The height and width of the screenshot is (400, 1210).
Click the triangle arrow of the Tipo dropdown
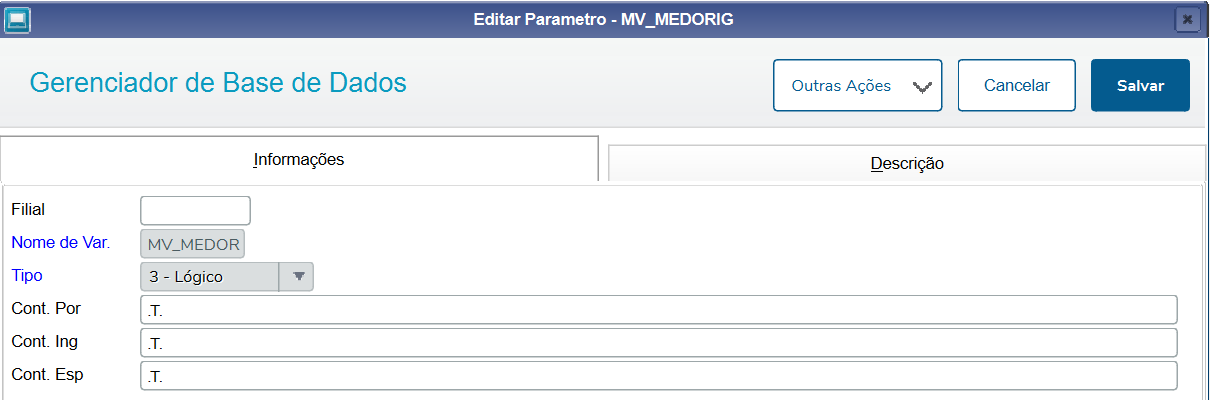pos(298,277)
